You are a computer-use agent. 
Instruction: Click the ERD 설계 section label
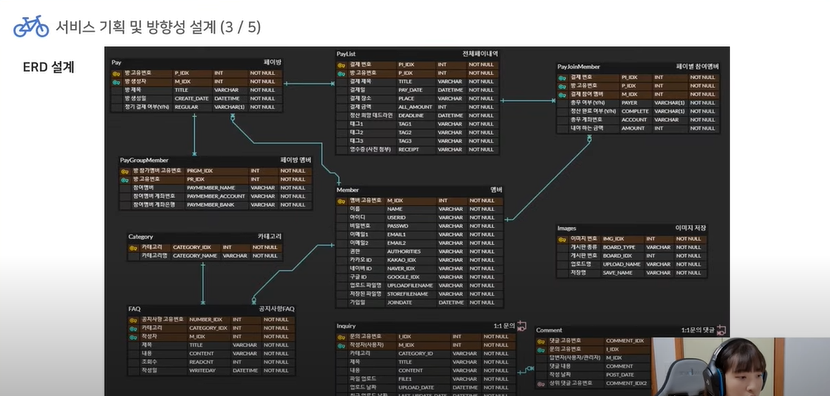(48, 67)
